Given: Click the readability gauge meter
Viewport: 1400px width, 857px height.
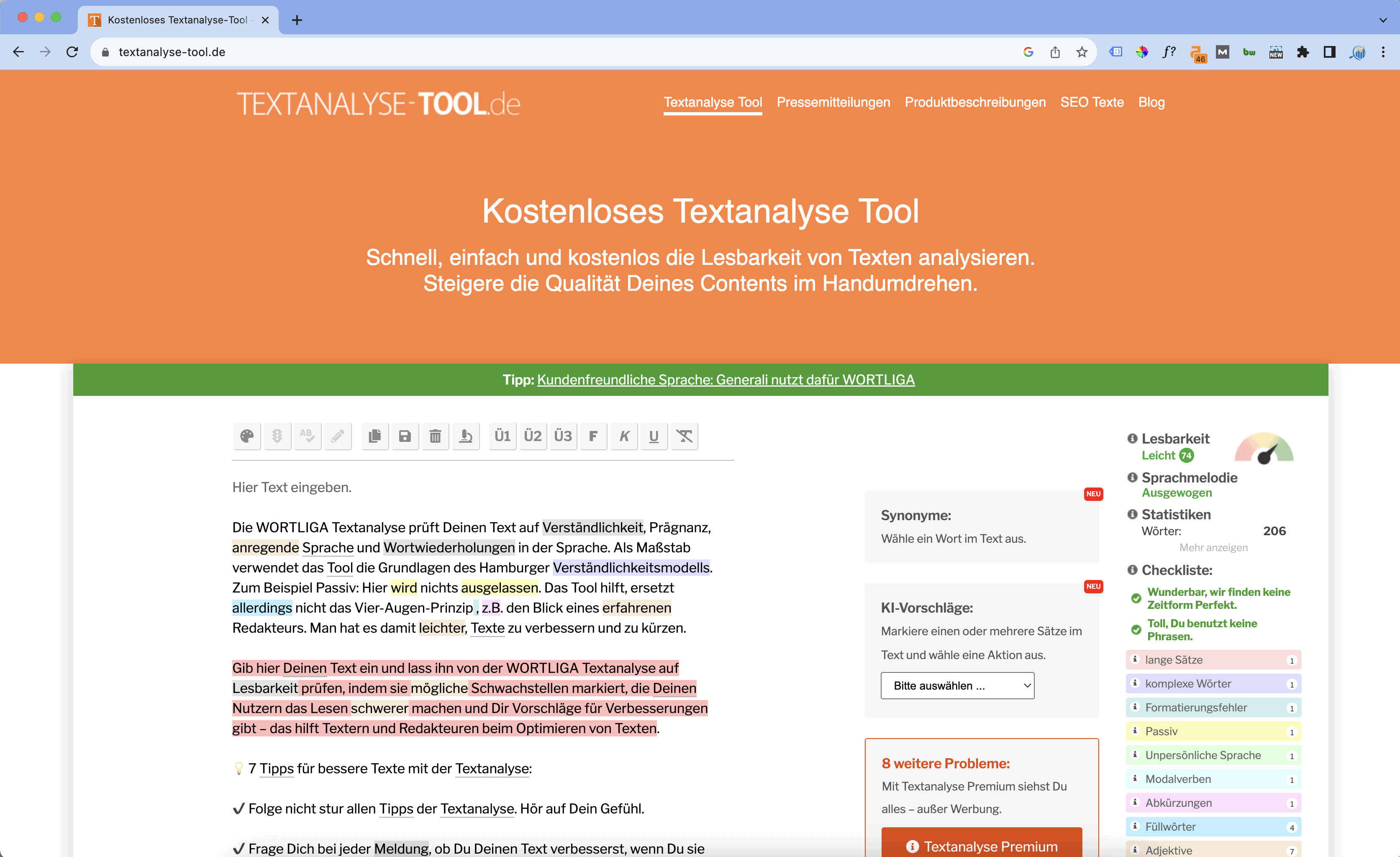Looking at the screenshot, I should 1264,449.
